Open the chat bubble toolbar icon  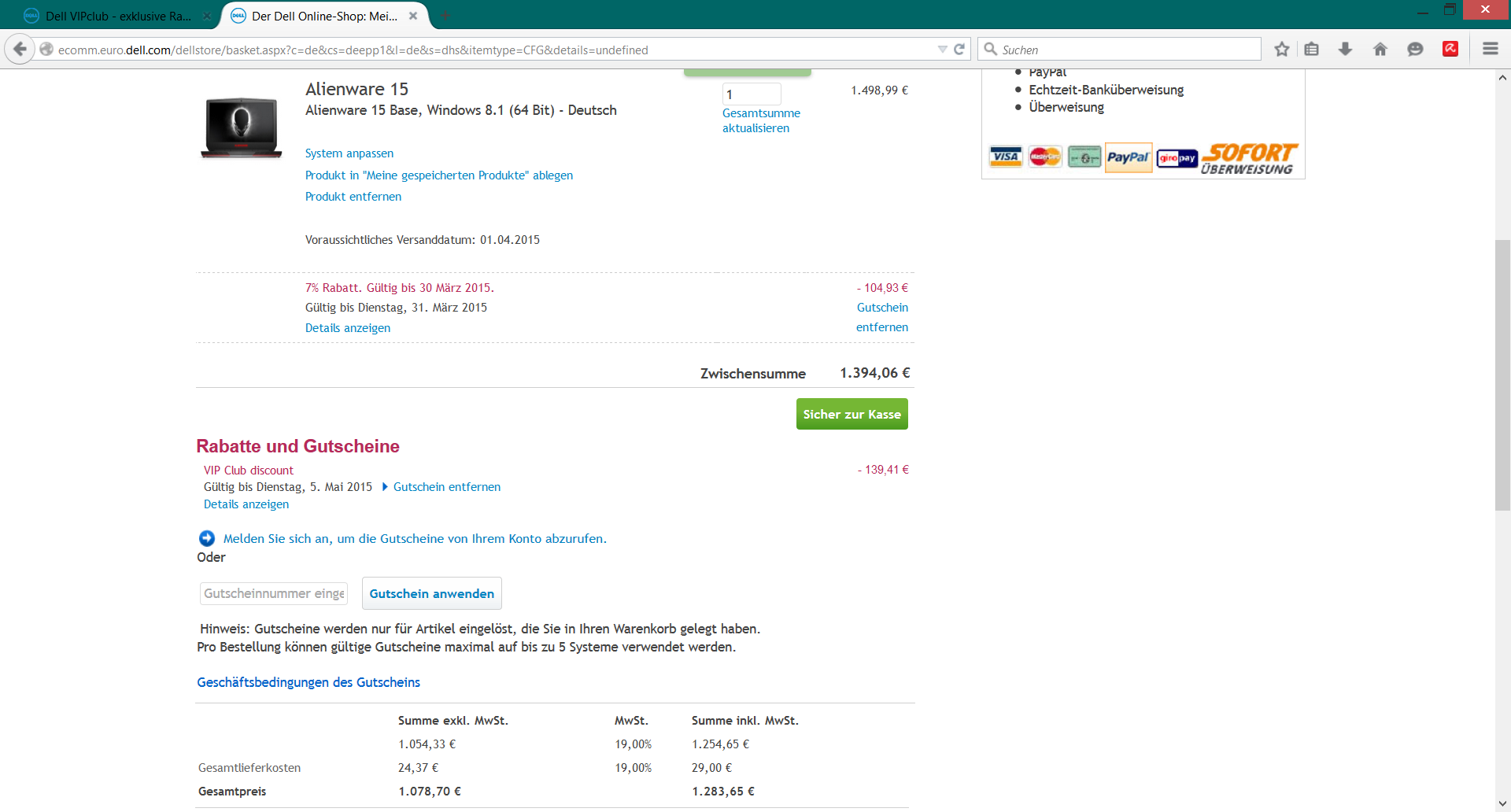click(x=1415, y=49)
